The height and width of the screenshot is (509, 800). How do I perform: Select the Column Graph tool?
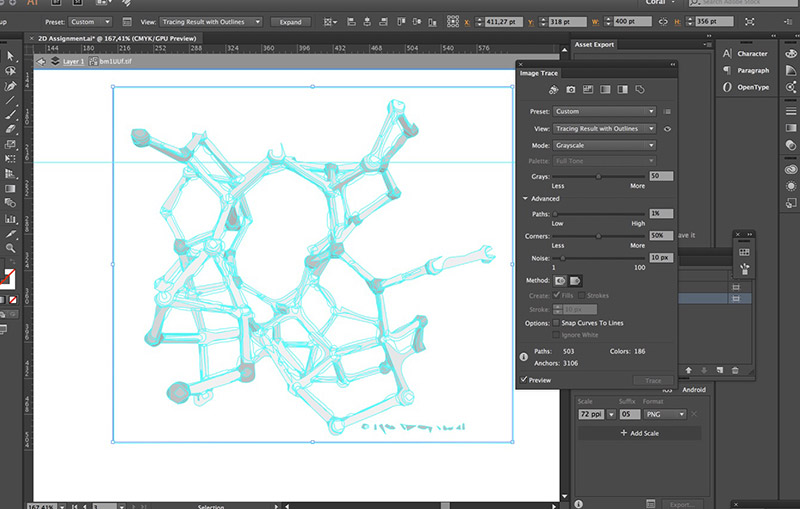10,219
